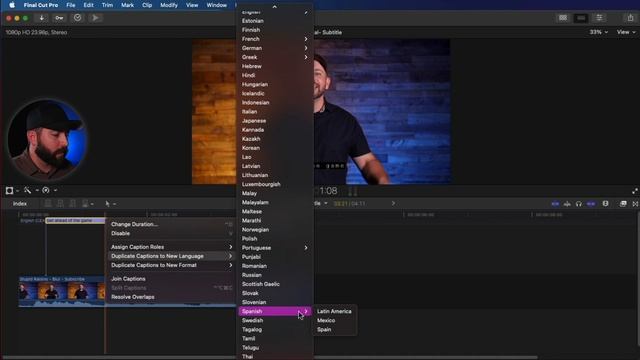Toggle the timeline panel icon
640x360 pixels.
click(581, 18)
